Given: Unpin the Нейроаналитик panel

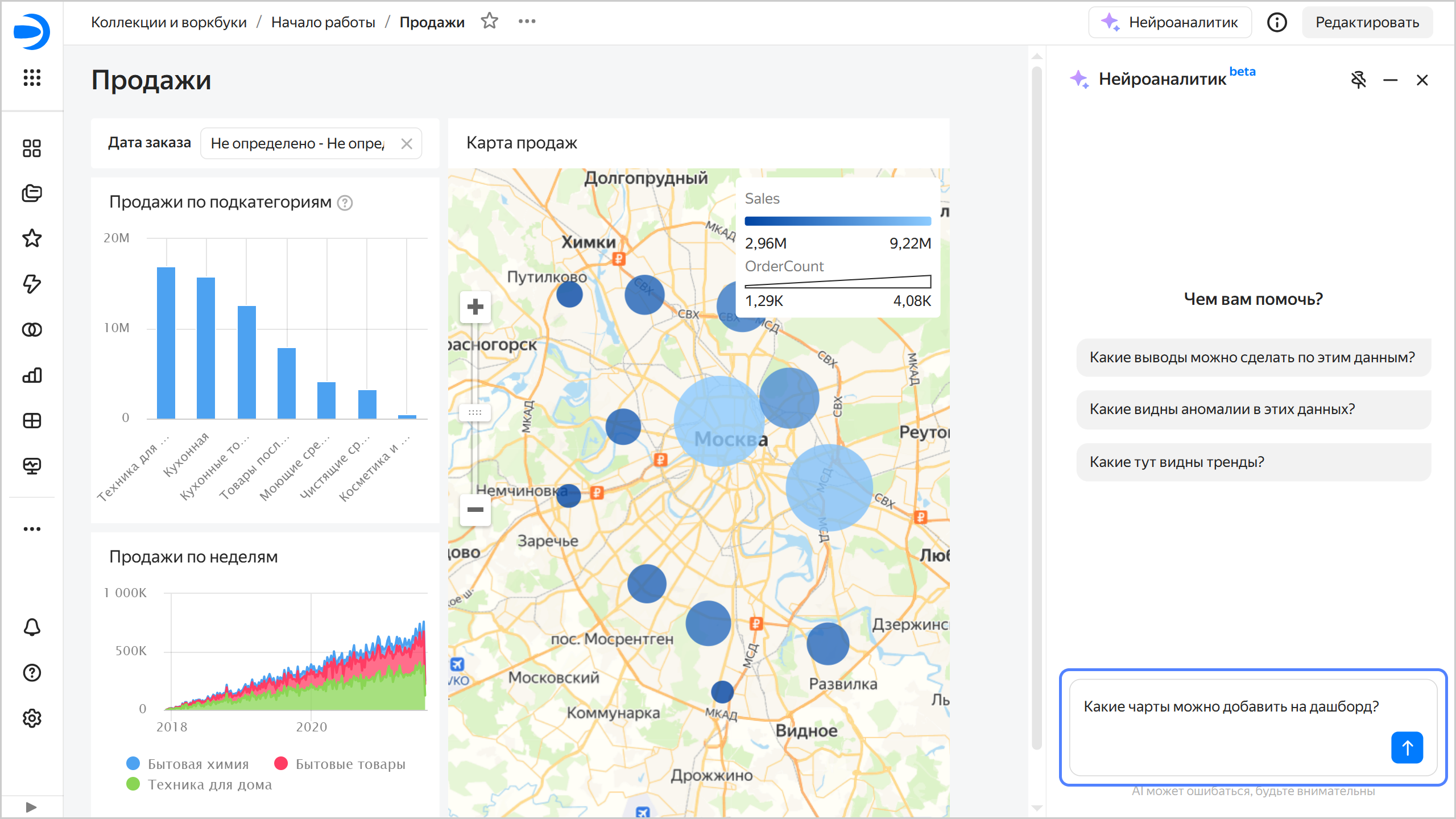Looking at the screenshot, I should [1359, 80].
